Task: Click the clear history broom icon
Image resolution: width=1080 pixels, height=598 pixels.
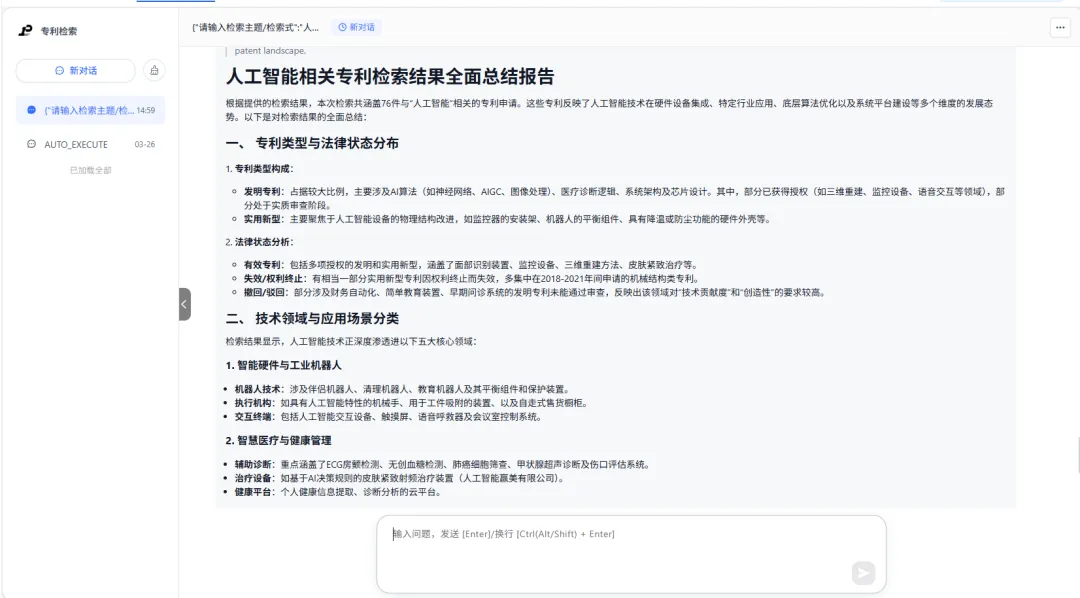Action: pos(154,70)
